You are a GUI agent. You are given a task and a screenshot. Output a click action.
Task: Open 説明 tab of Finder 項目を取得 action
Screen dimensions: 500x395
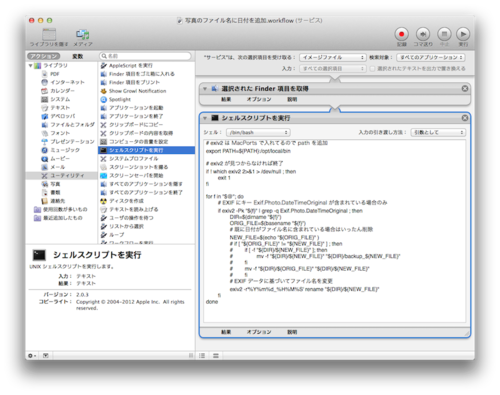[x=292, y=99]
